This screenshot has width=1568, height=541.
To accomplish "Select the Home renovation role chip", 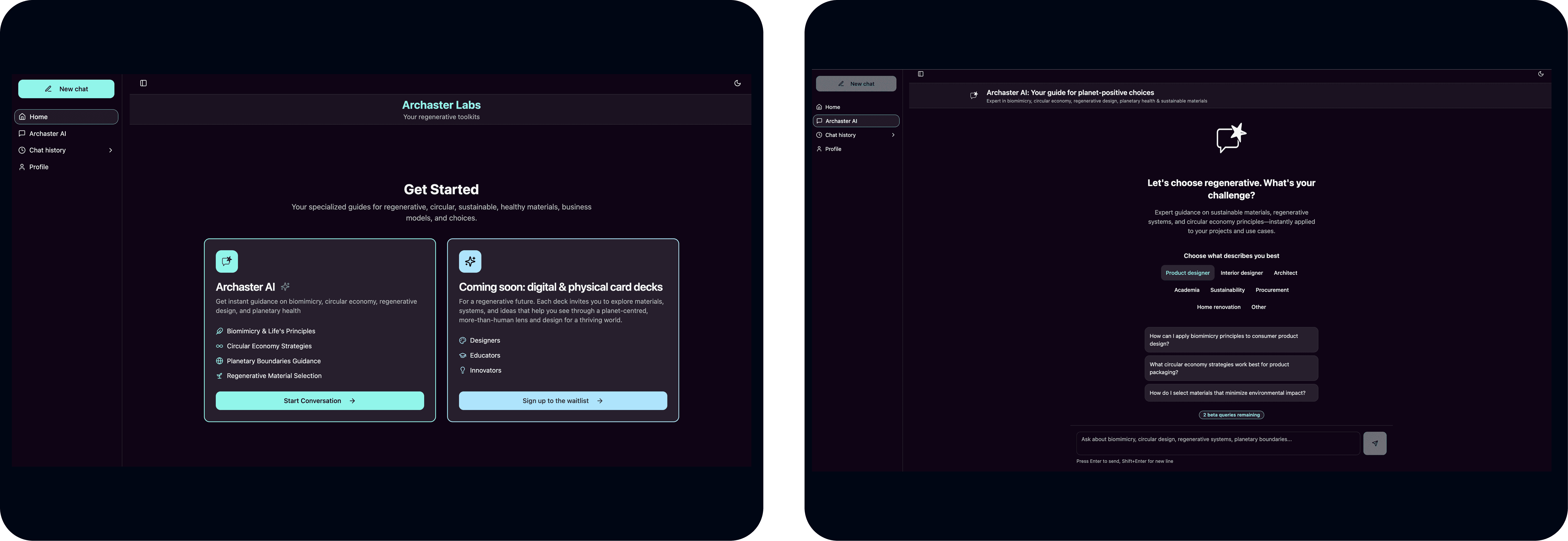I will coord(1219,307).
